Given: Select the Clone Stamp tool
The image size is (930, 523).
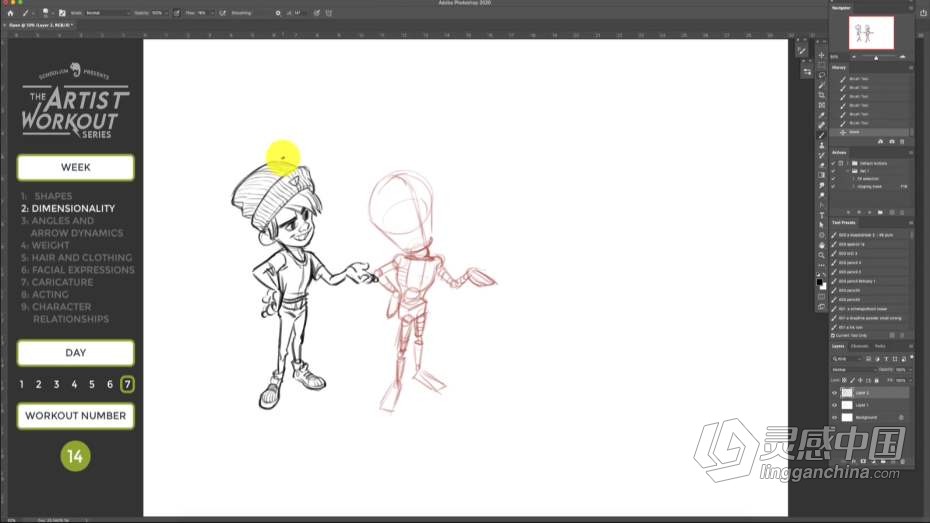Looking at the screenshot, I should coord(821,145).
